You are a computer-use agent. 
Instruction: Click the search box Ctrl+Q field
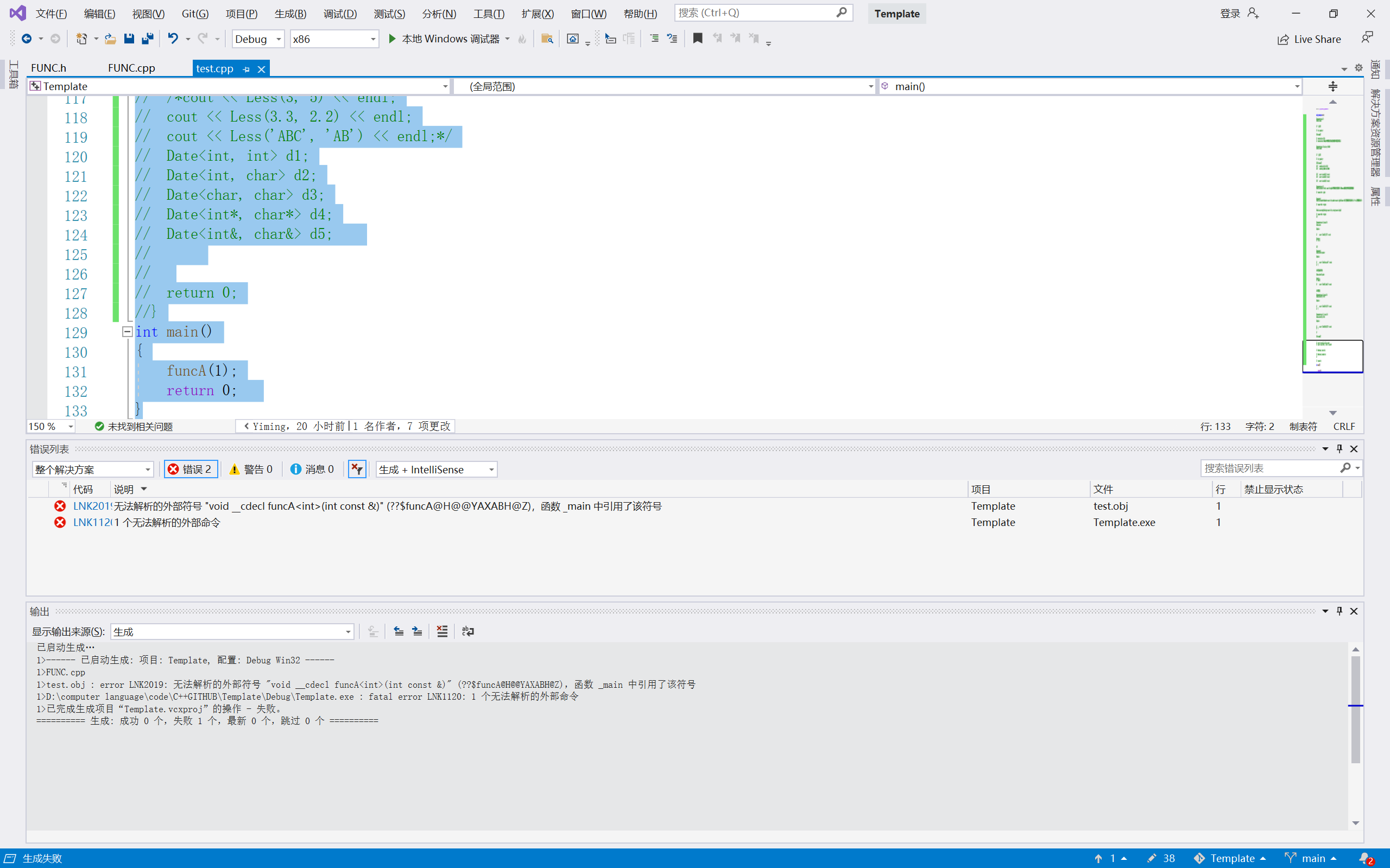(763, 12)
